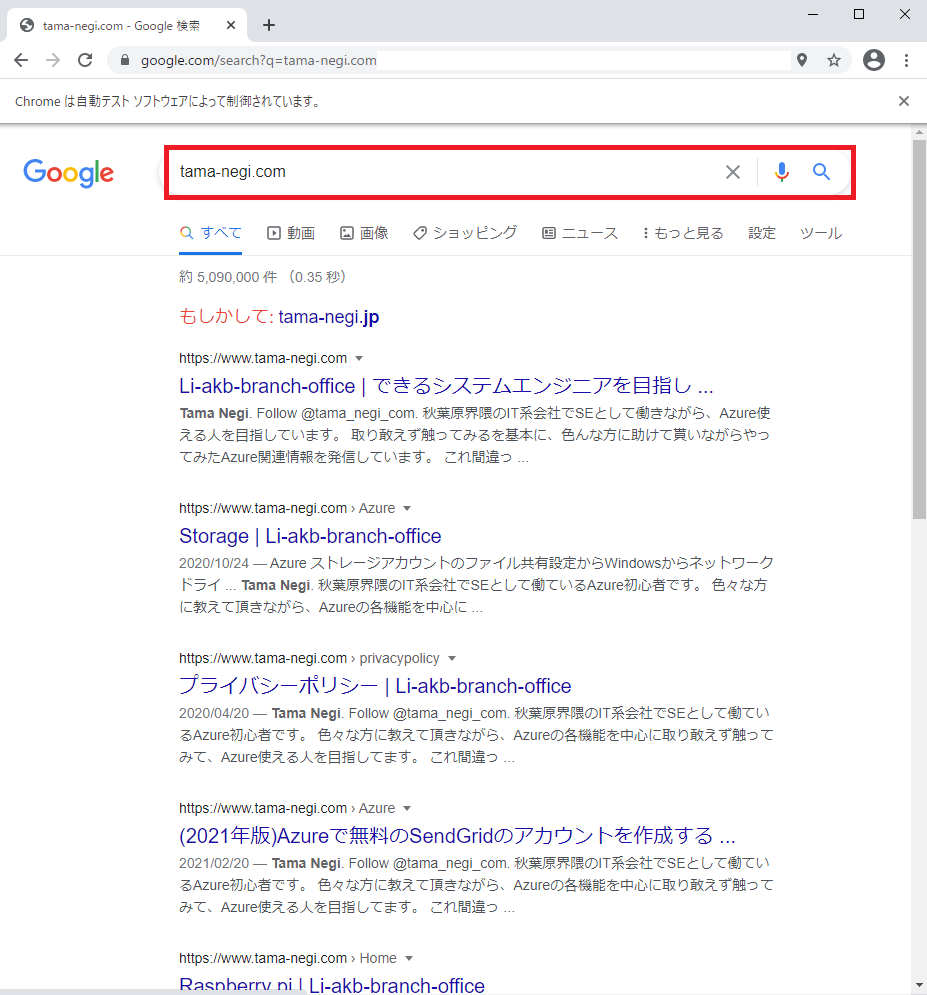Open the Raspberry pi result link

click(332, 985)
